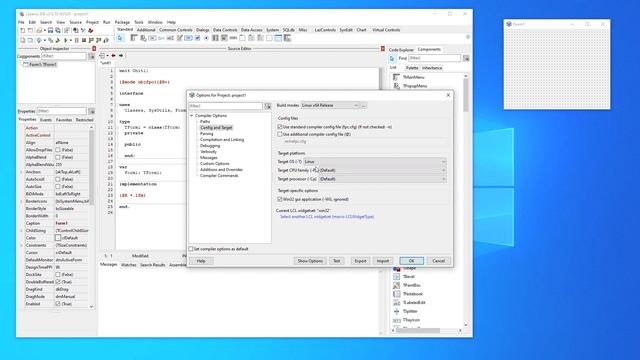Select 'Compilation and Linking' tree item

[x=222, y=140]
